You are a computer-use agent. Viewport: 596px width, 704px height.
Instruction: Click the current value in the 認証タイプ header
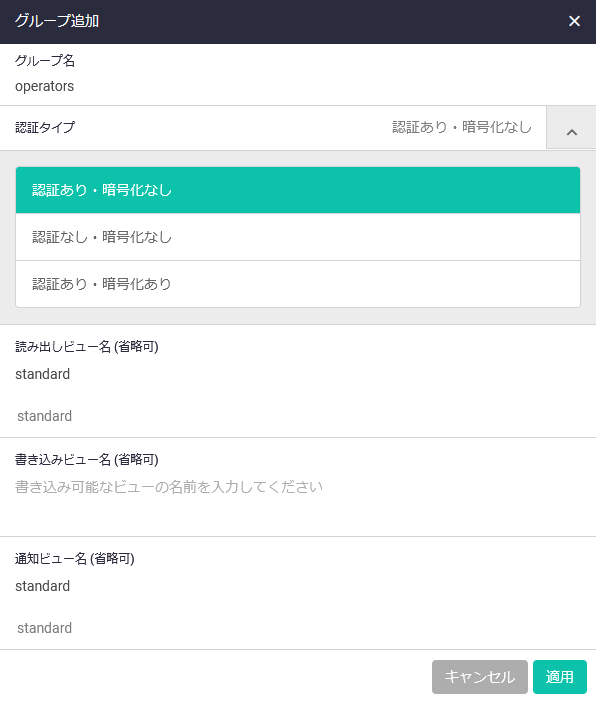pyautogui.click(x=462, y=128)
